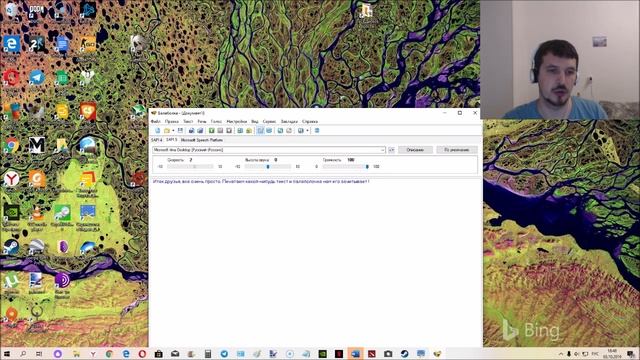The image size is (640, 360).
Task: Open the Файл menu
Action: click(x=156, y=122)
